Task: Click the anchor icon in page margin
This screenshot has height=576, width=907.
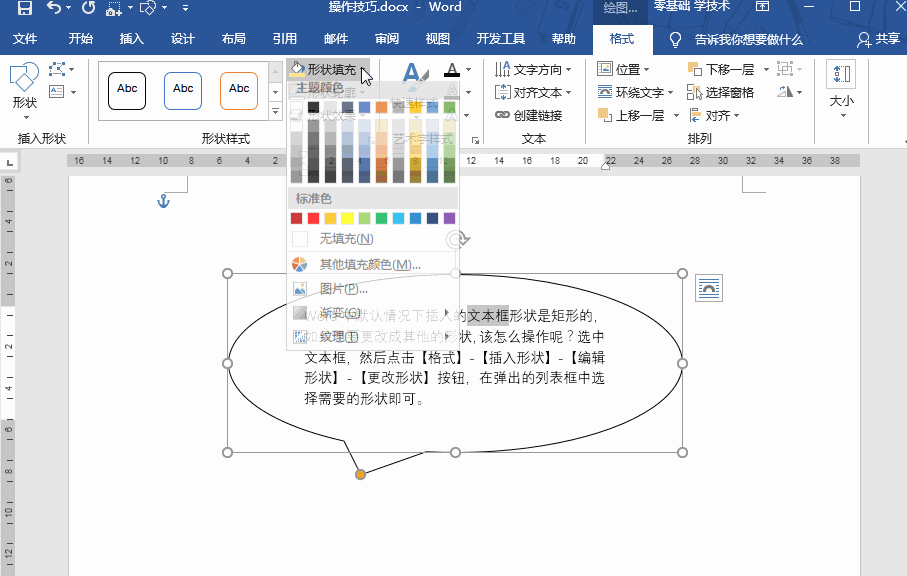Action: point(164,201)
